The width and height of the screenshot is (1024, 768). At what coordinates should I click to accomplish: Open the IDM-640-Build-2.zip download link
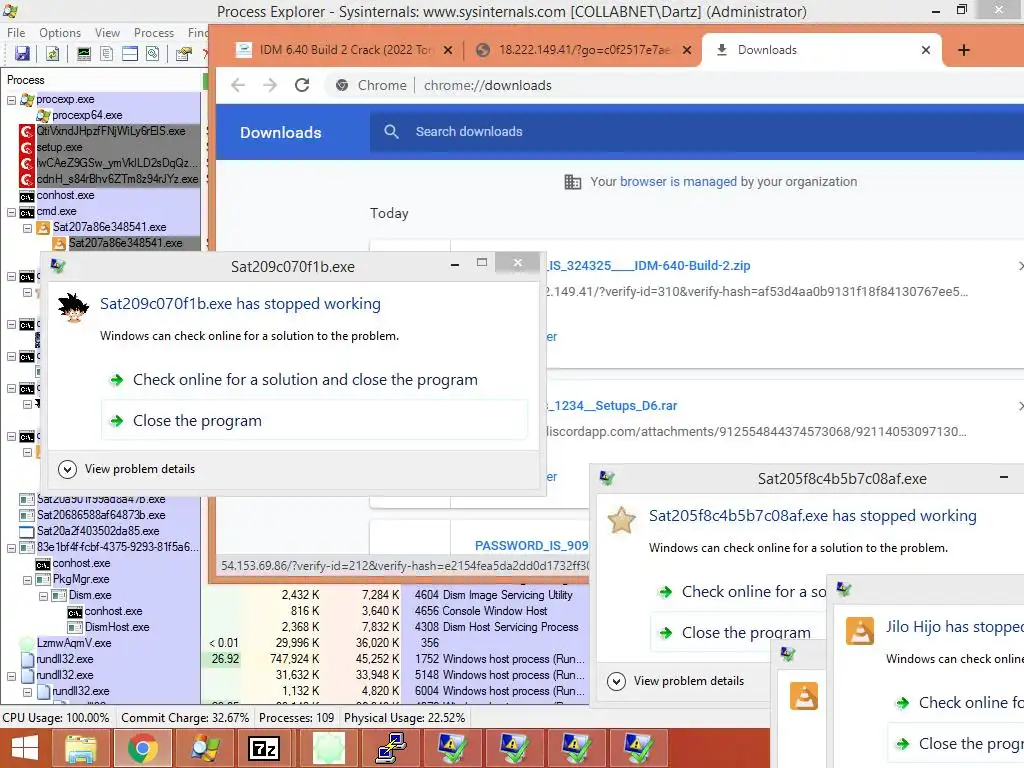pos(648,266)
